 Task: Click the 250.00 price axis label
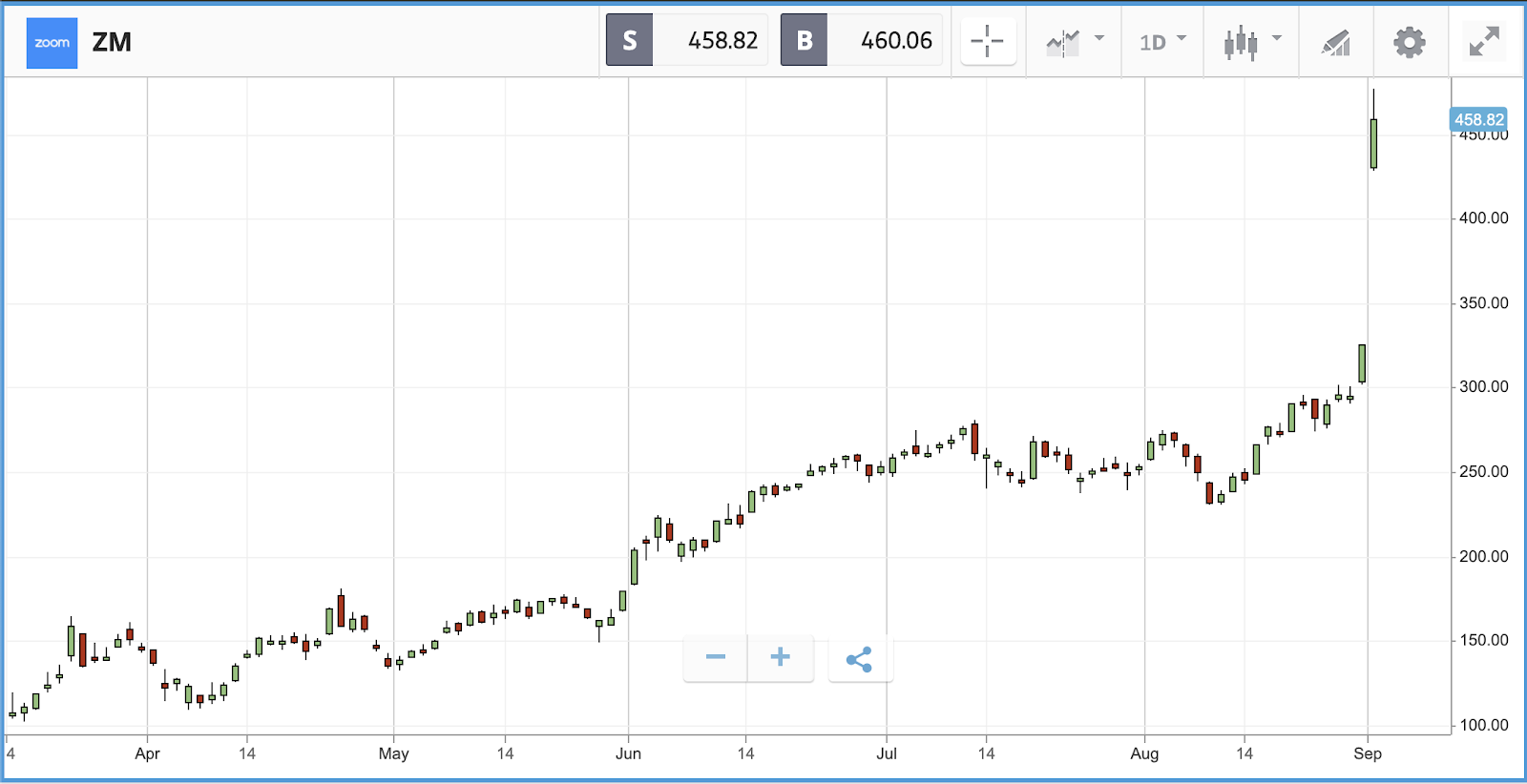(x=1484, y=472)
